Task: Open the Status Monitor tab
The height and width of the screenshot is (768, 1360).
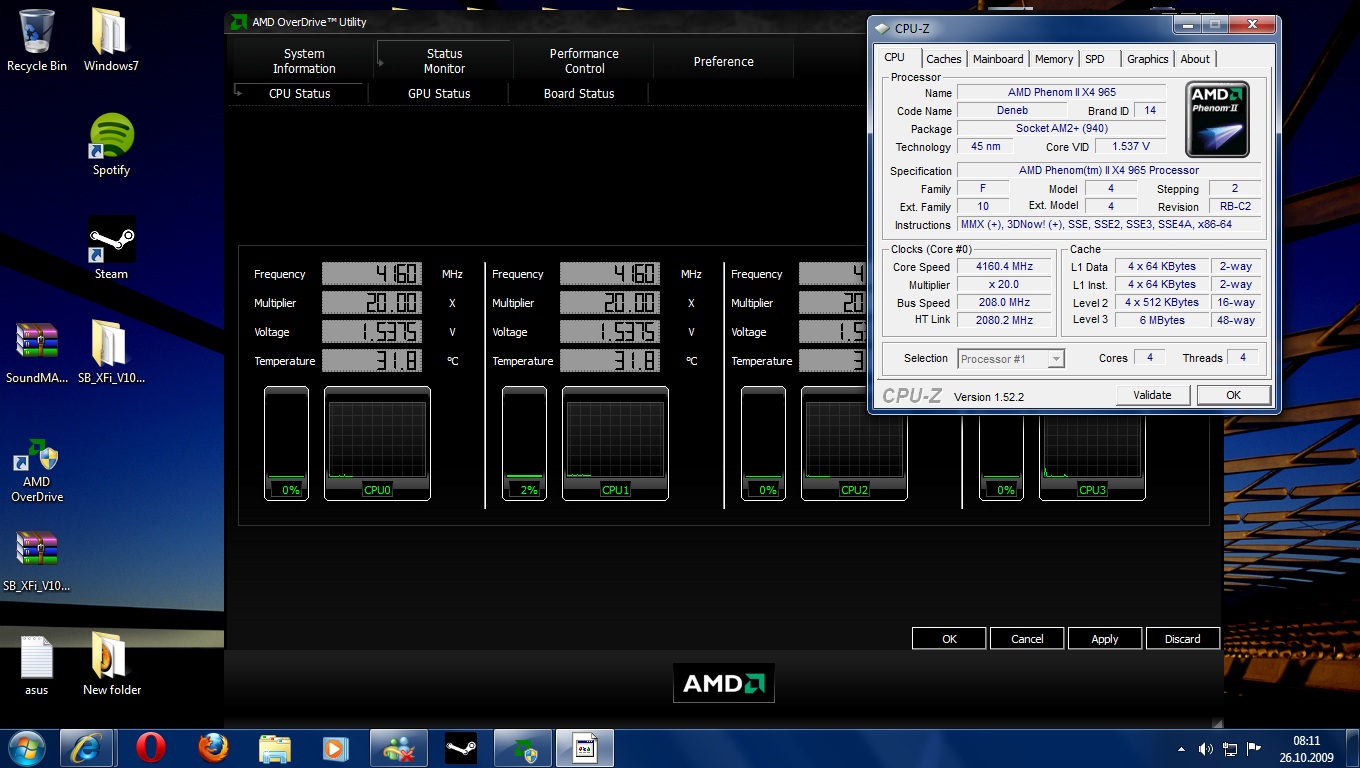Action: [444, 61]
